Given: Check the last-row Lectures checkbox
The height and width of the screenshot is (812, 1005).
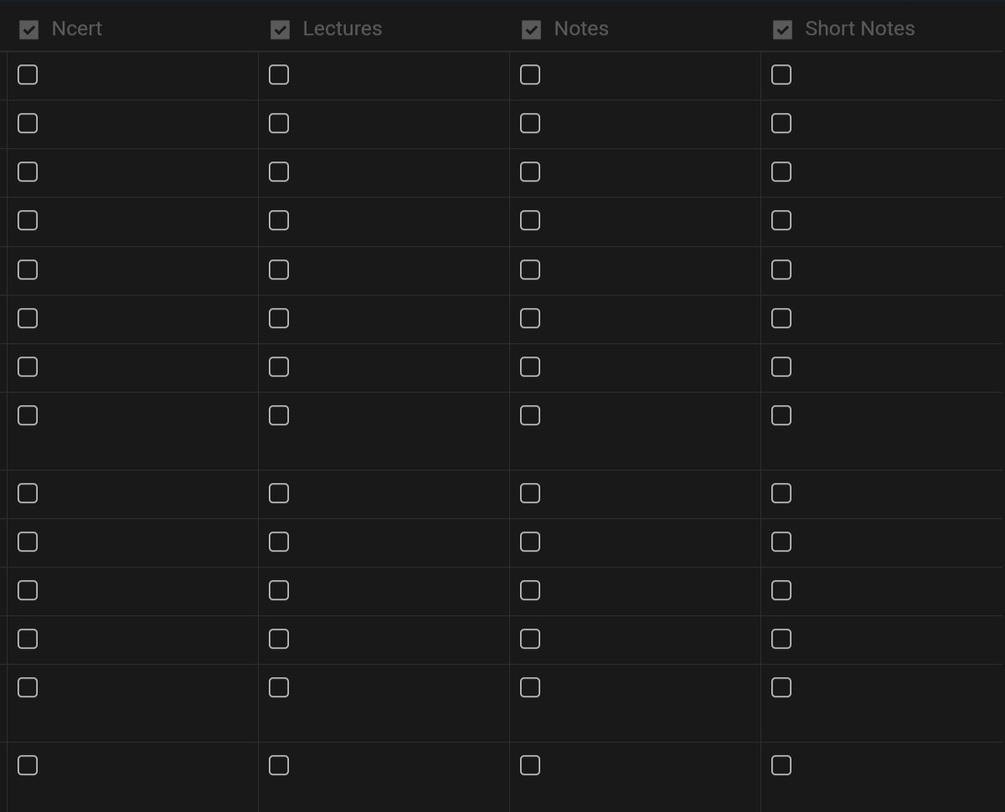Looking at the screenshot, I should (x=279, y=765).
